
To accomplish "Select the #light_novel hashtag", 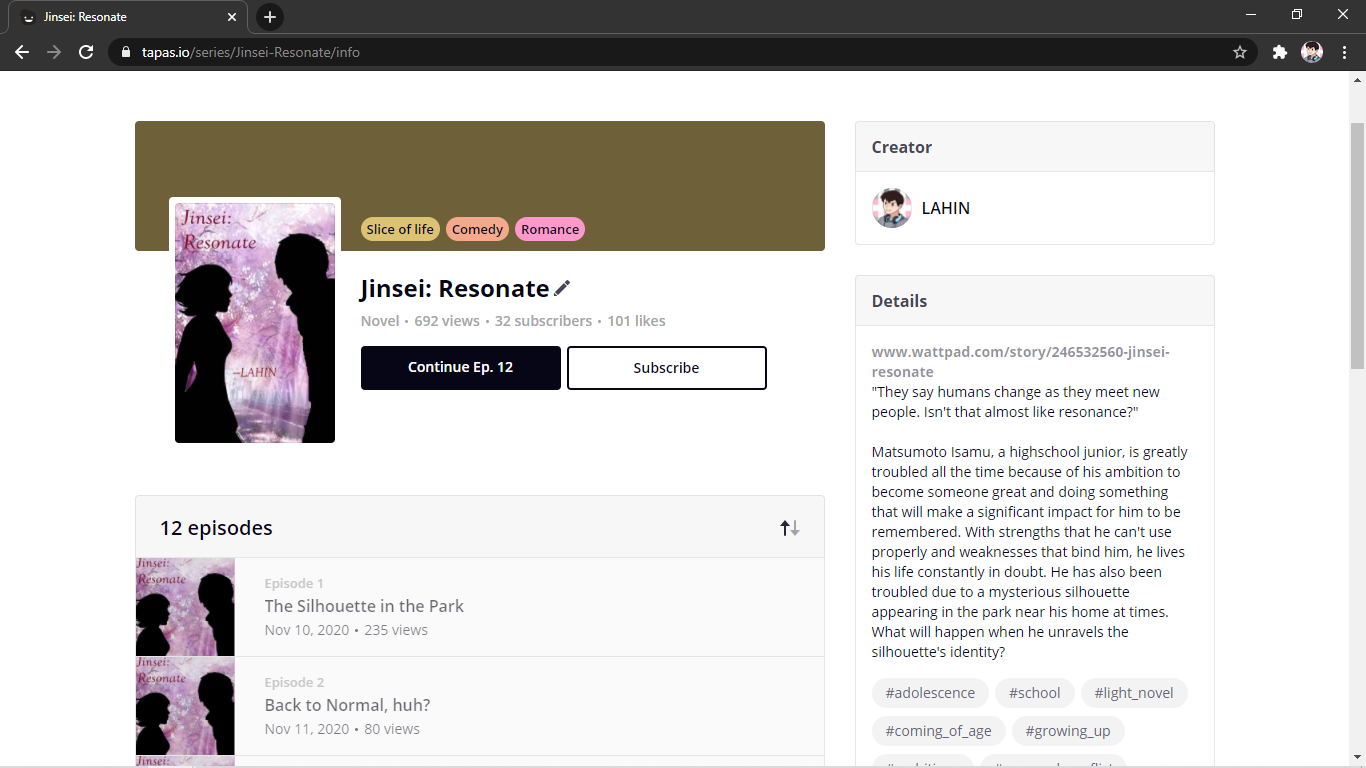I will (1133, 693).
